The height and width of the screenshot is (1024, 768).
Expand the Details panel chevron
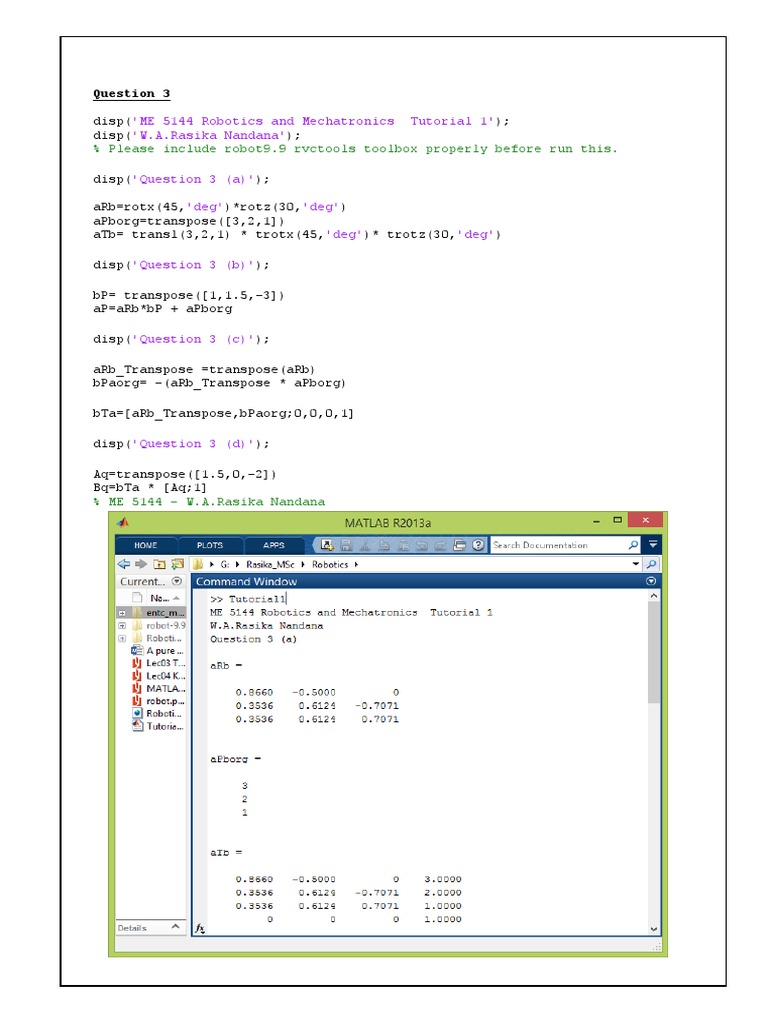click(x=176, y=927)
